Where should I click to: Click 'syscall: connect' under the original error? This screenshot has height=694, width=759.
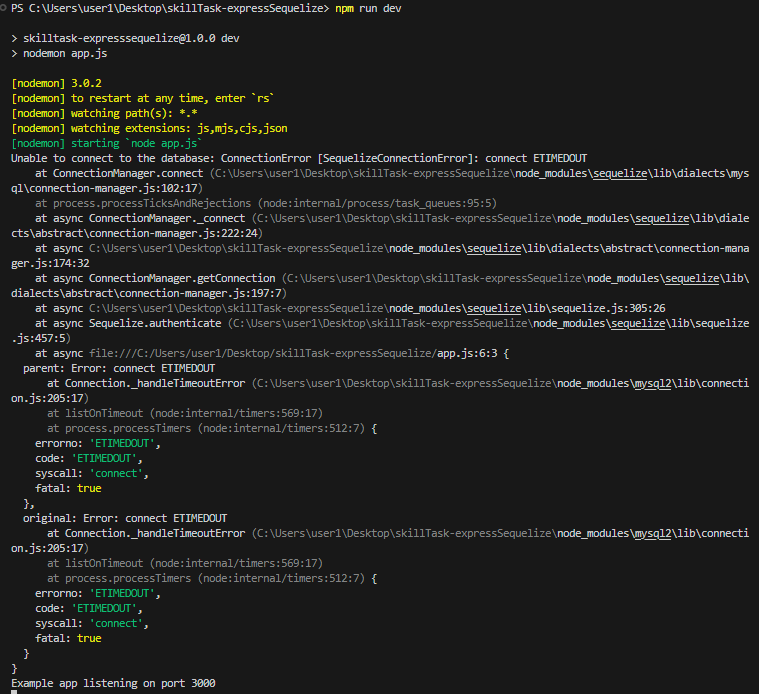[92, 623]
